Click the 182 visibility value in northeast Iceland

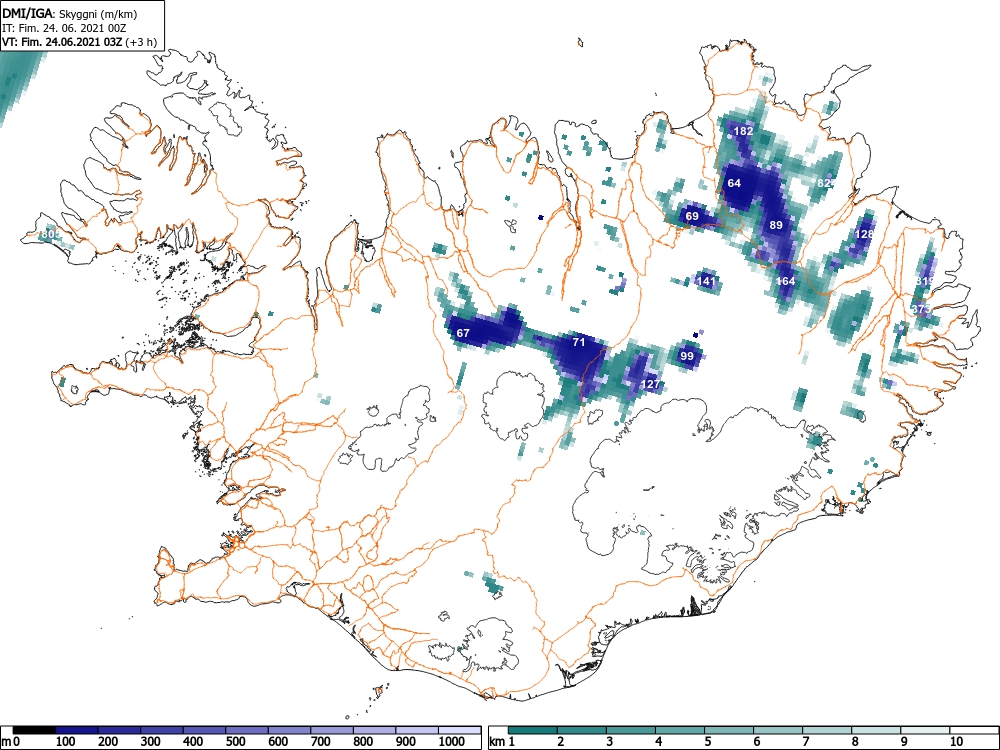pos(743,131)
